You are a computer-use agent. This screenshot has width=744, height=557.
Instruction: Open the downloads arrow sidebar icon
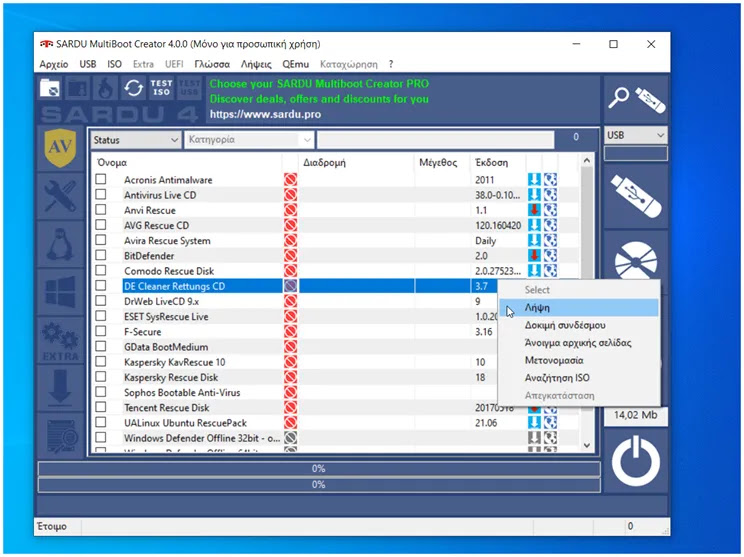60,386
